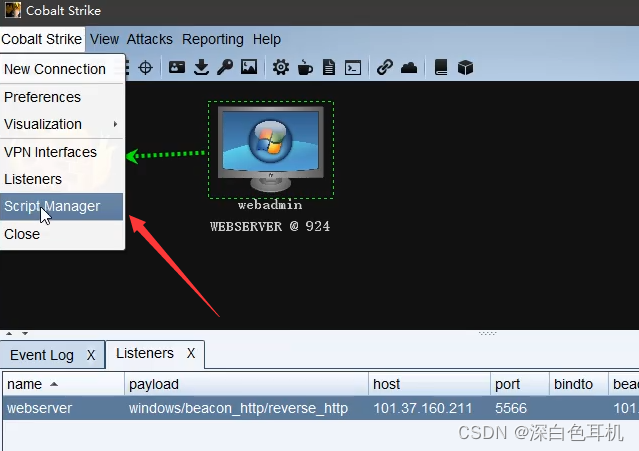
Task: Open the Attacks menu
Action: 150,40
